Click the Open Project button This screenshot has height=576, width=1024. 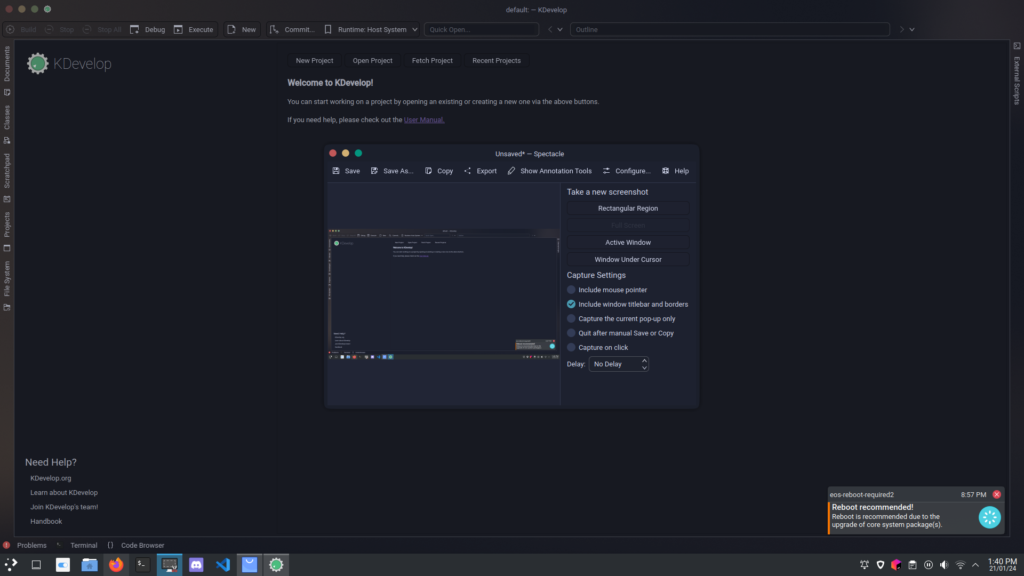click(372, 61)
